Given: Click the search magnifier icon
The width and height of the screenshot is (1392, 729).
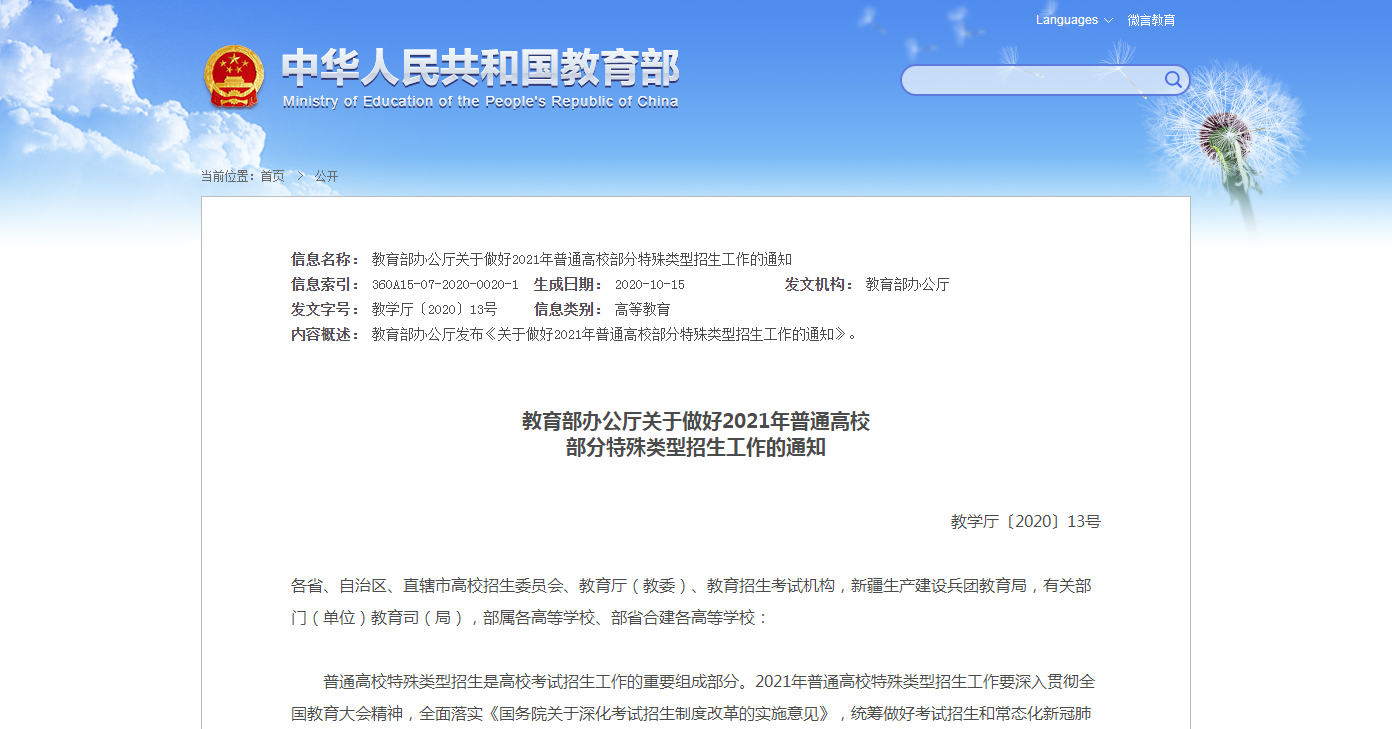Looking at the screenshot, I should coord(1173,79).
